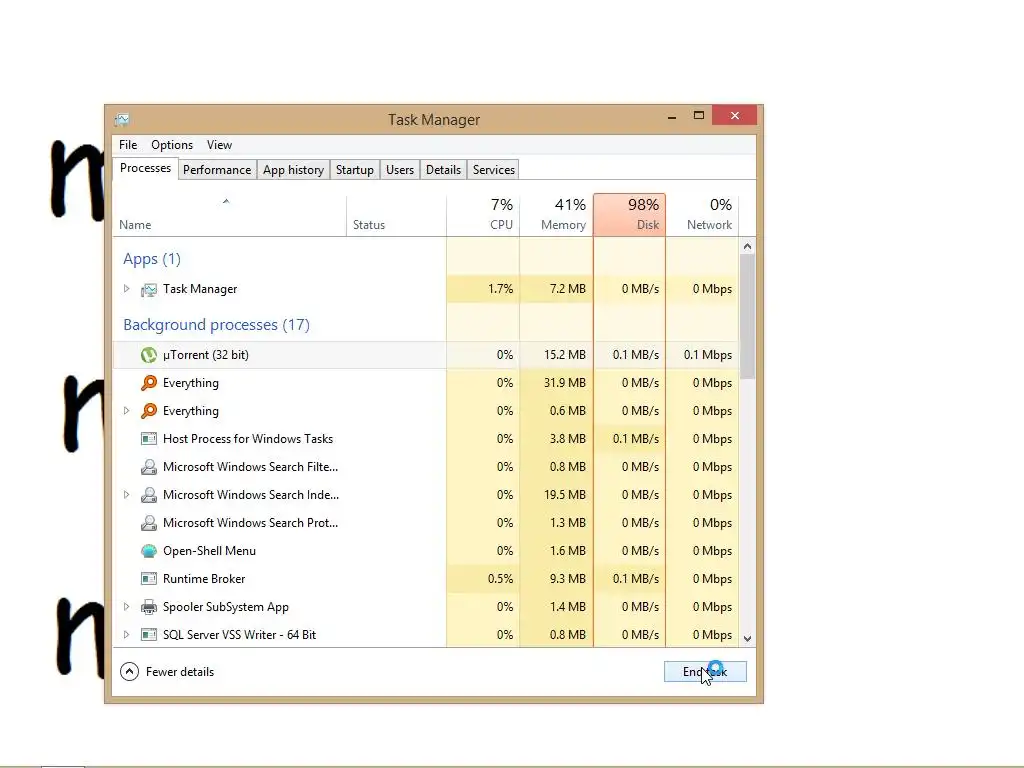Sort by the 98% Disk column header
This screenshot has width=1024, height=768.
pos(630,215)
